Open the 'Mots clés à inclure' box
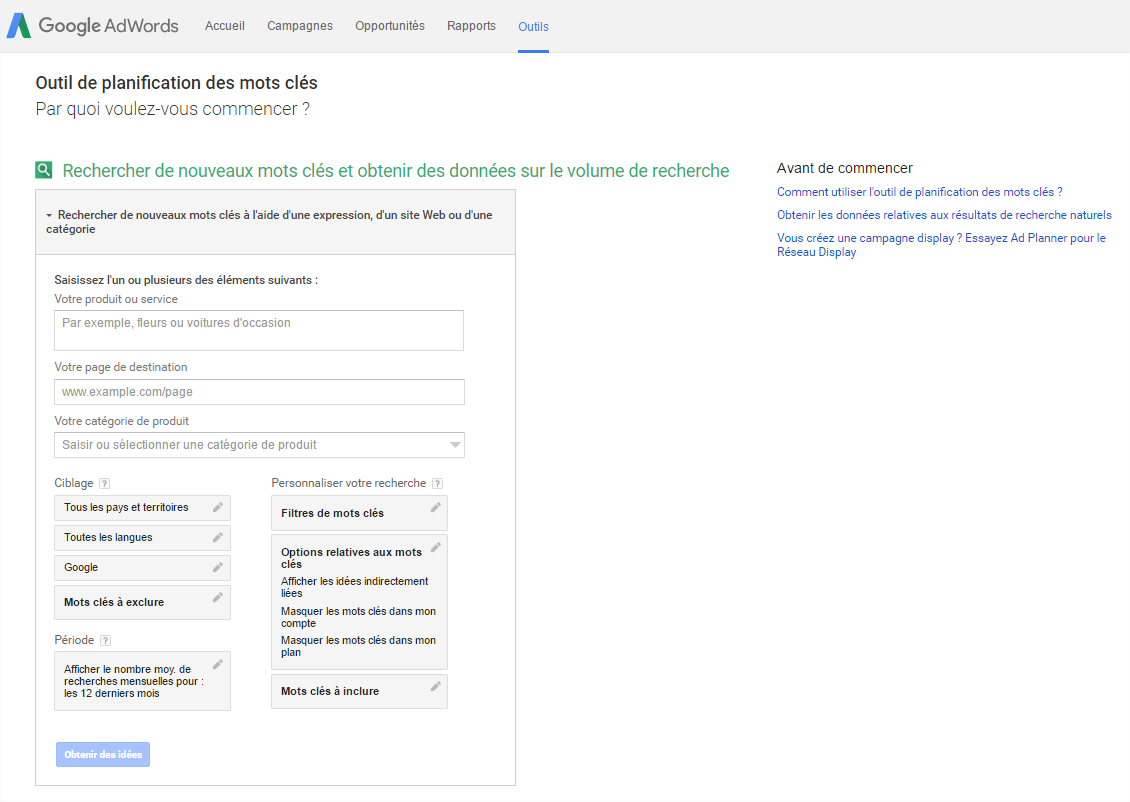 point(360,691)
